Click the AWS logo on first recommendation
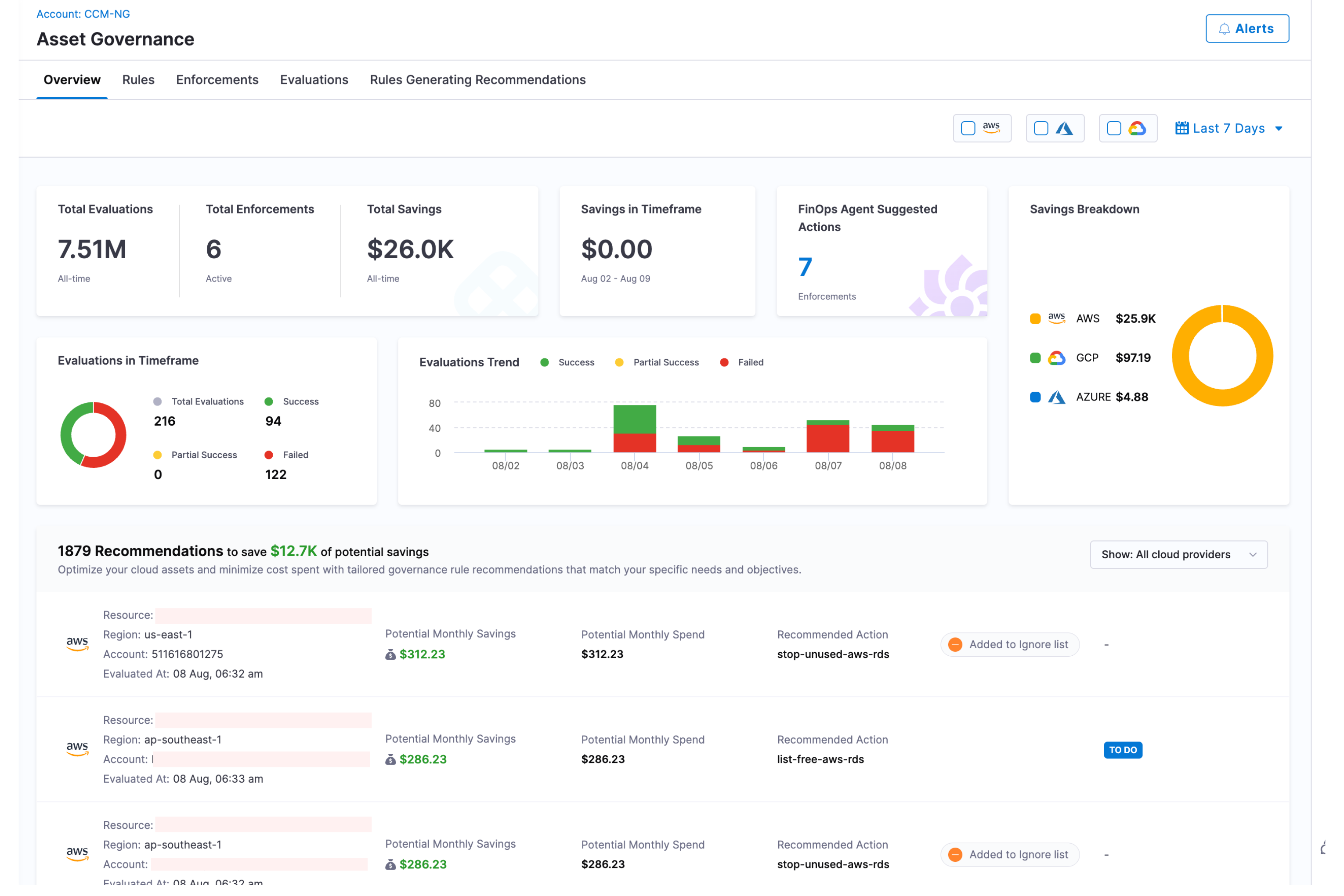 77,644
